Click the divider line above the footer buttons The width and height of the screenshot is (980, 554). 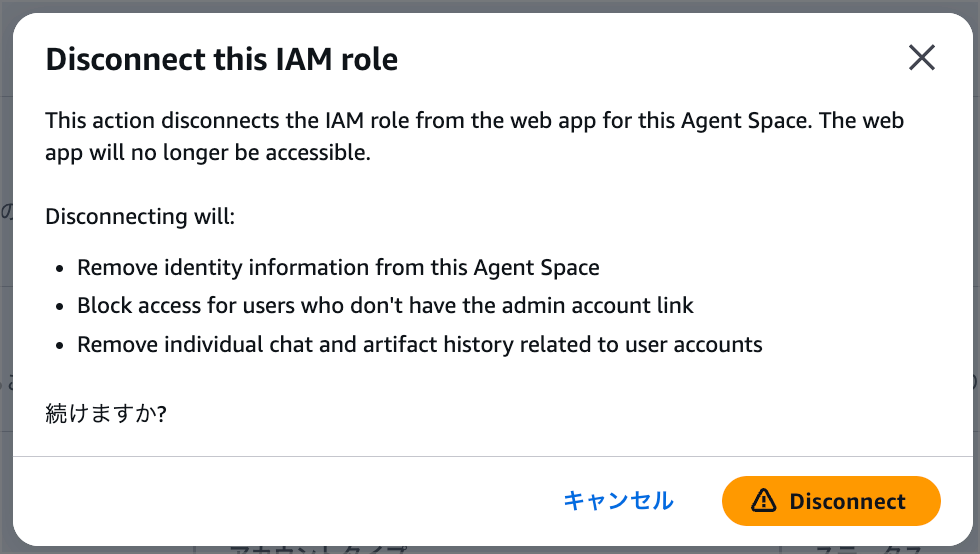490,456
